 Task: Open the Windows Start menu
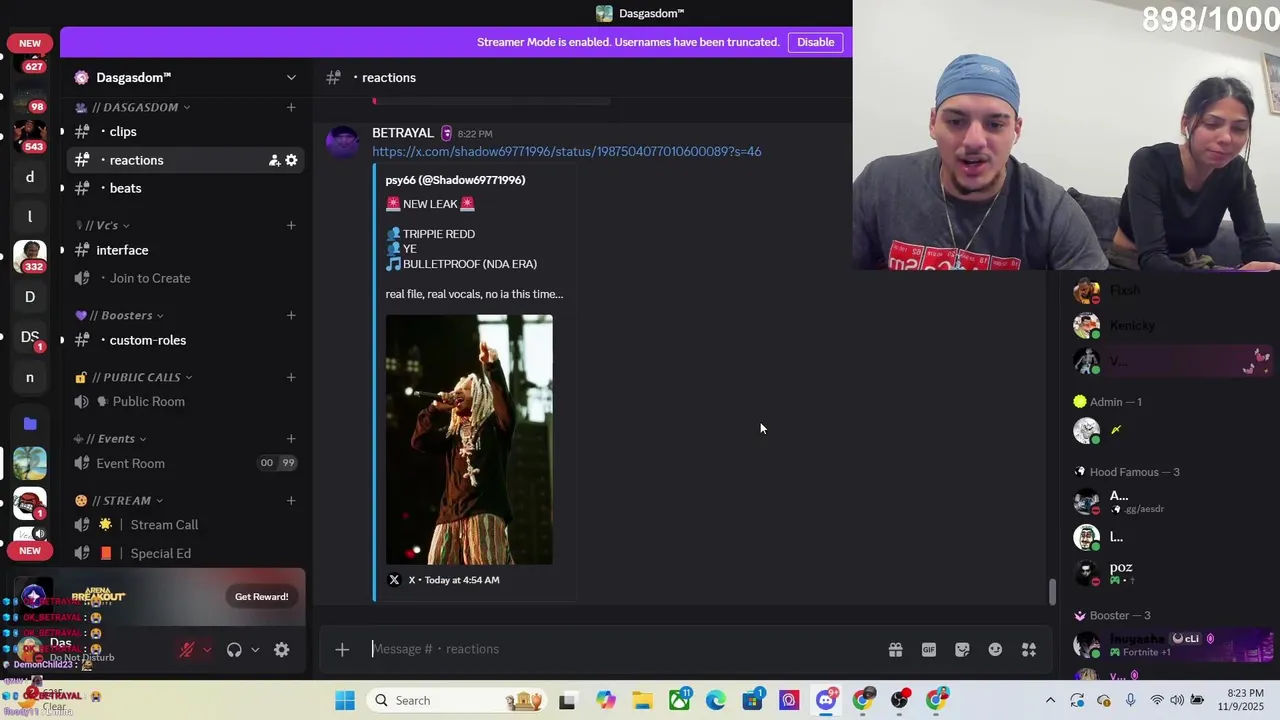[345, 700]
